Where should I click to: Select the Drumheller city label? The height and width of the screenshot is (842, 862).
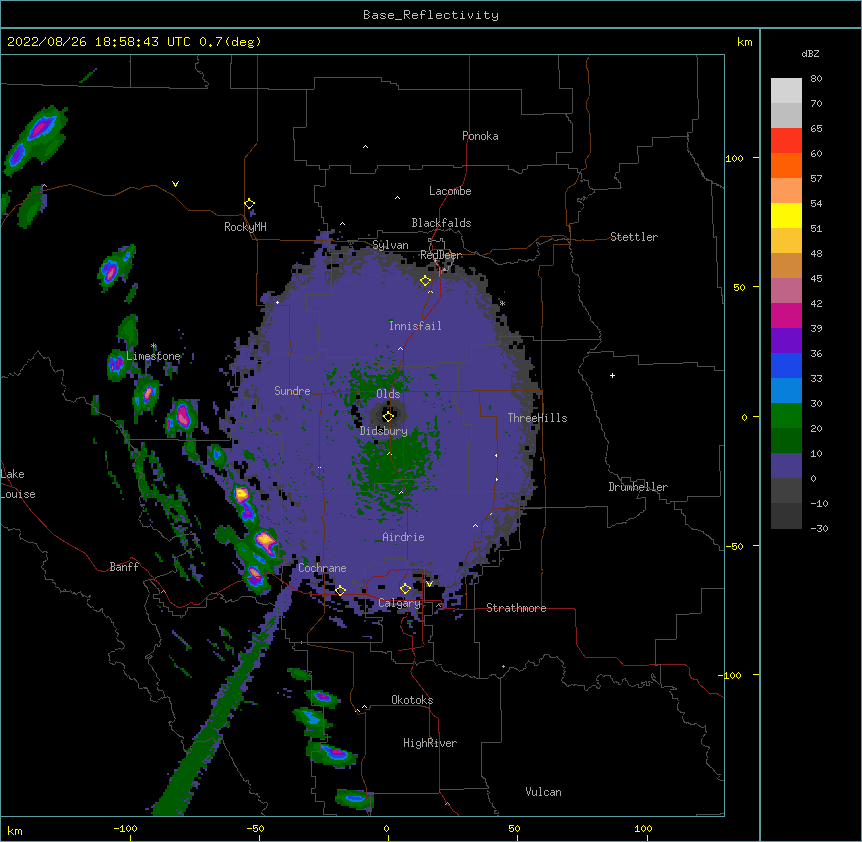638,487
